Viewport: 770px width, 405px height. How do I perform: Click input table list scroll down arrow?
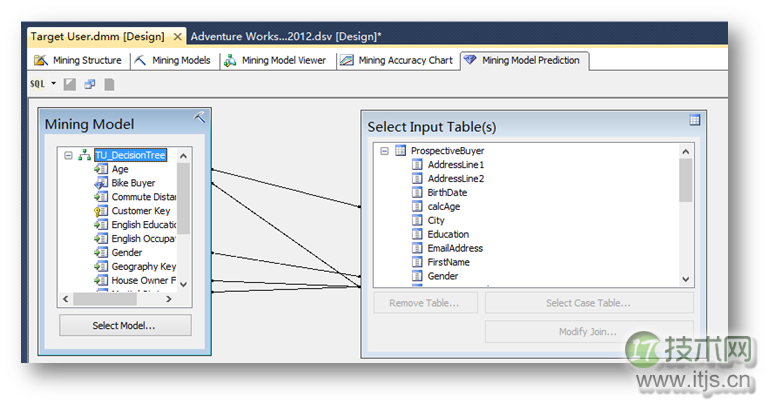686,279
